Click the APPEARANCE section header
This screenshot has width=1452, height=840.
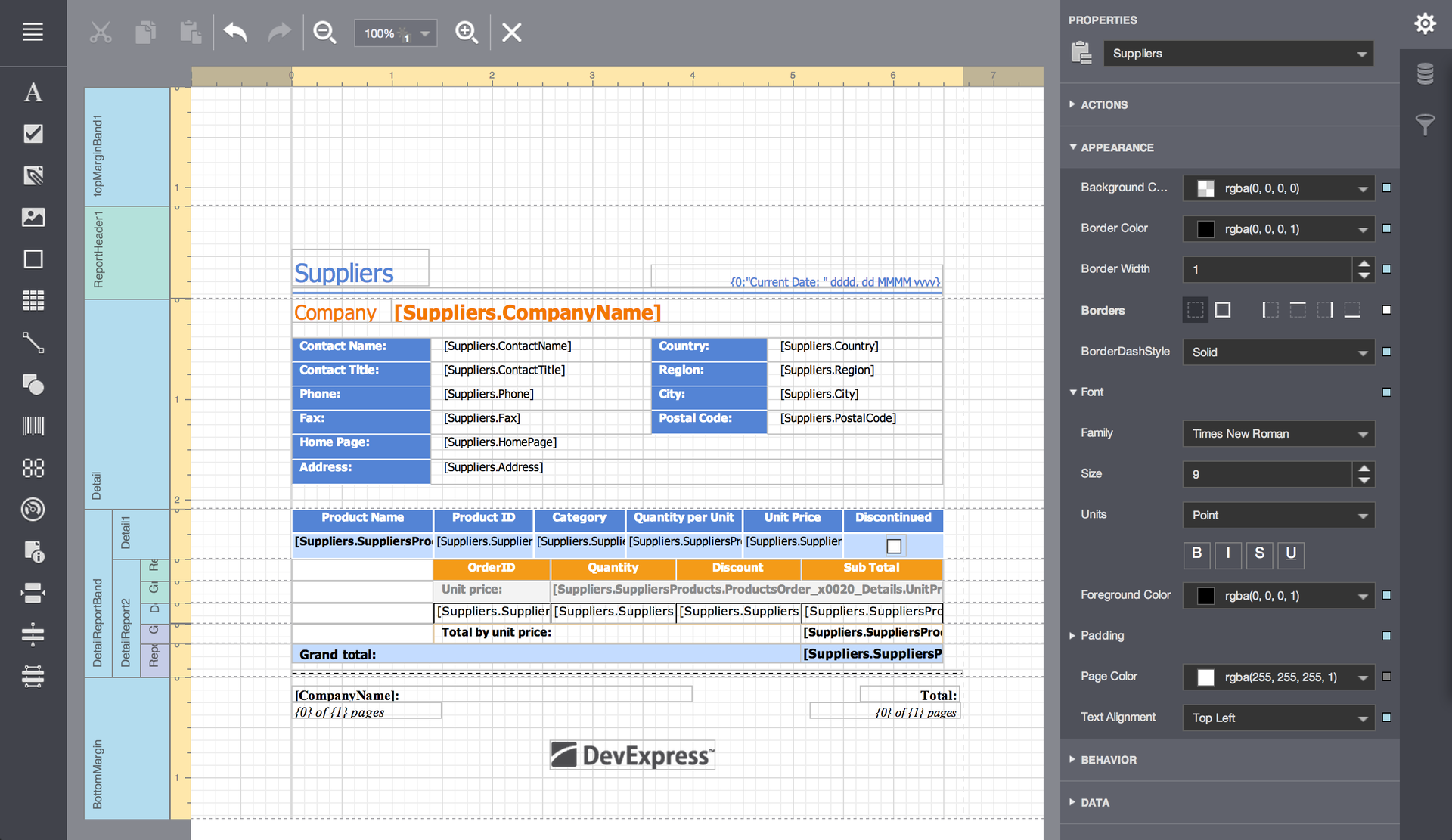point(1116,147)
